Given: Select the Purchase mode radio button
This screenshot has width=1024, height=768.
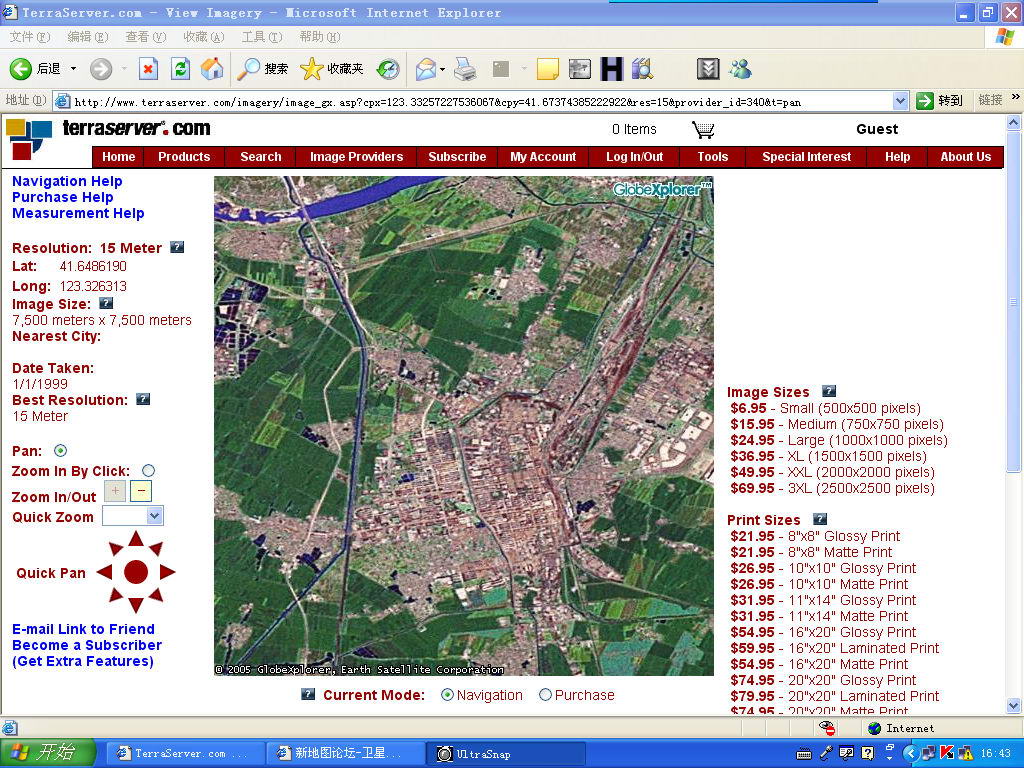Looking at the screenshot, I should pos(545,695).
